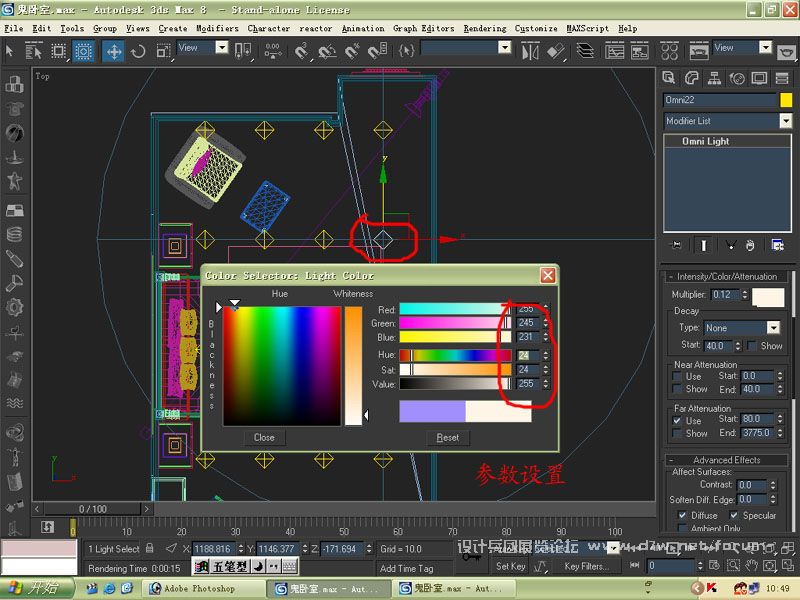
Task: Open the Material Editor
Action: point(669,51)
